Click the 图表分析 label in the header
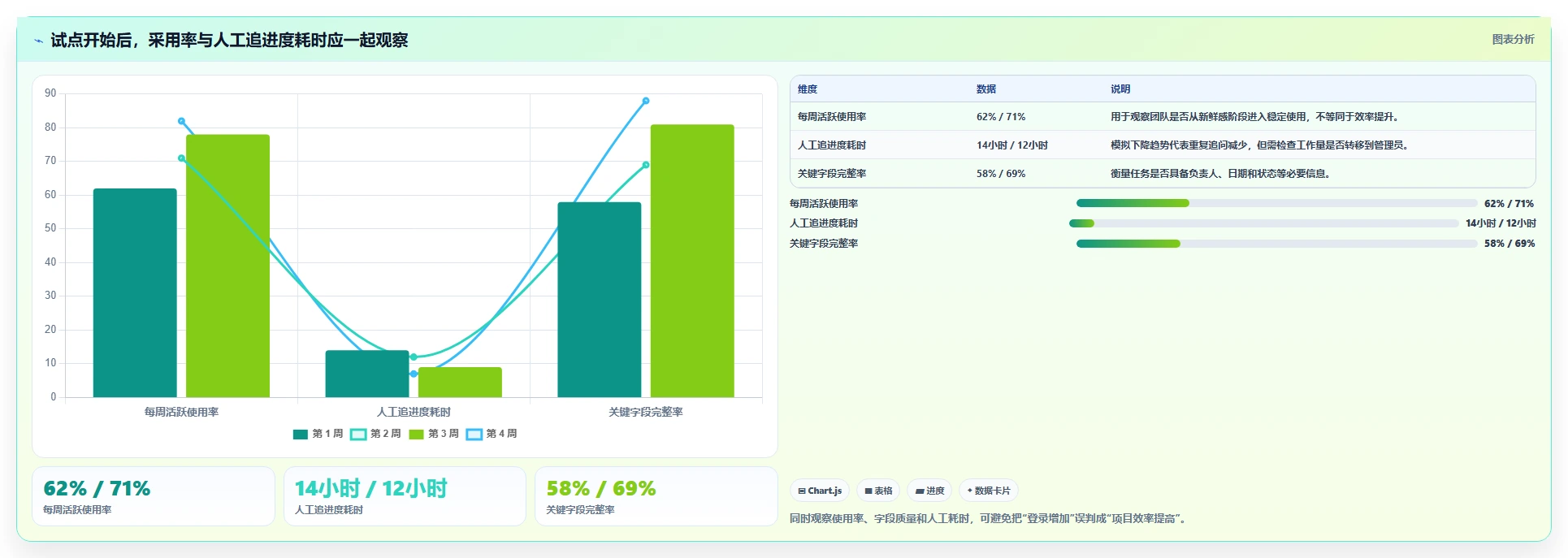This screenshot has width=1568, height=558. coord(1513,39)
